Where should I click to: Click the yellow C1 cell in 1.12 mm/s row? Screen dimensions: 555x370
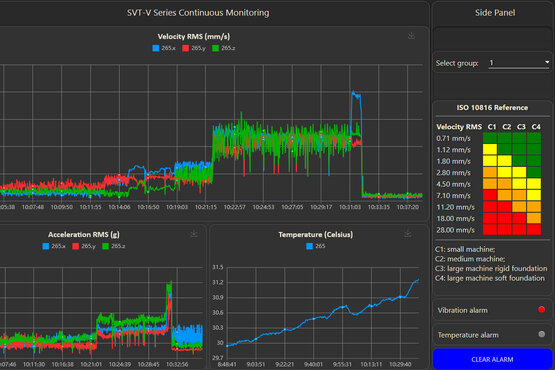click(490, 149)
